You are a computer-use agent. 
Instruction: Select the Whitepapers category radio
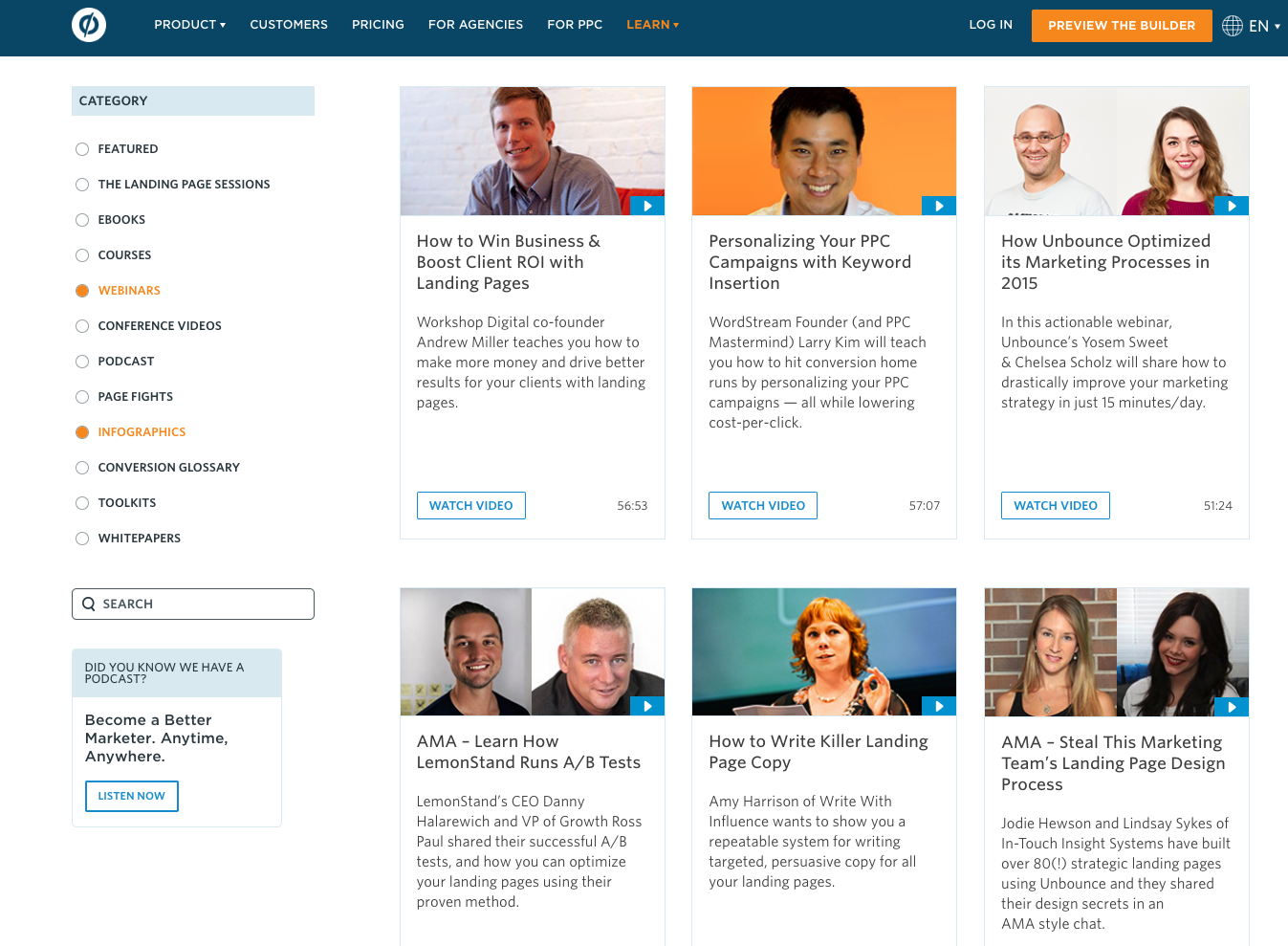82,539
